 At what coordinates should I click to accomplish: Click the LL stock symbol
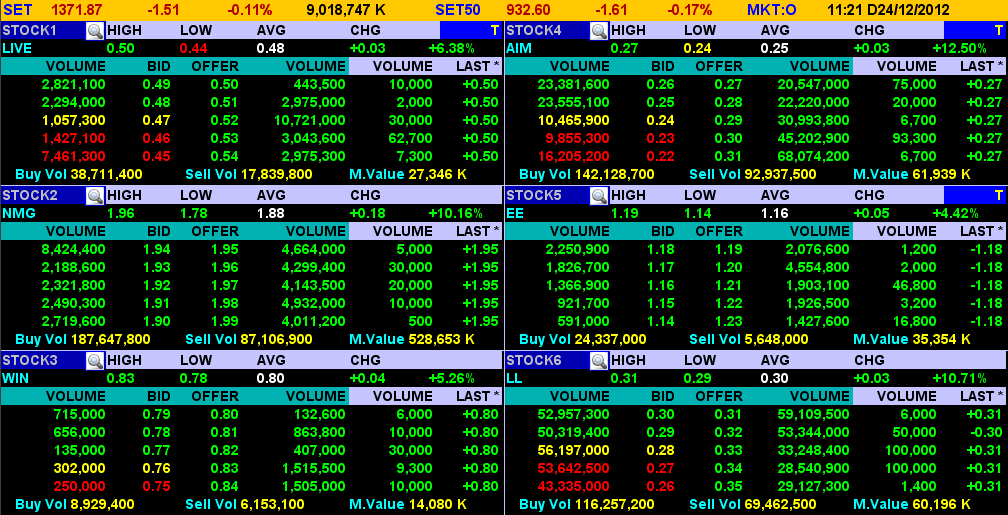pos(514,378)
